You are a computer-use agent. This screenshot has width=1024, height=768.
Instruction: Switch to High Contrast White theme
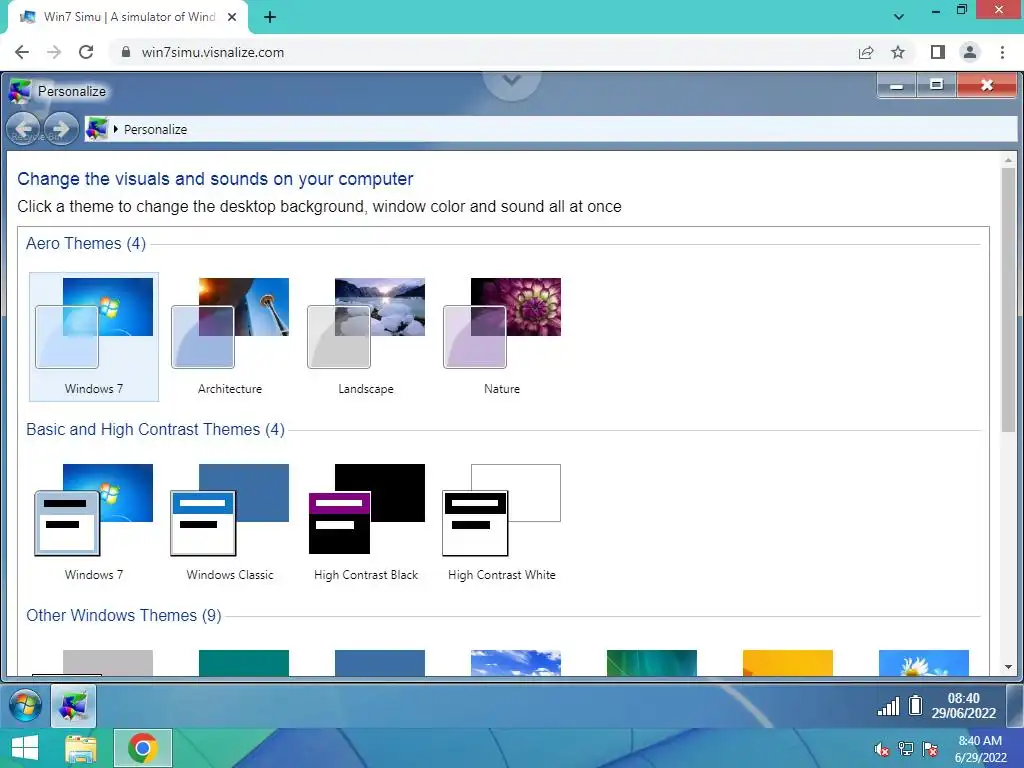502,522
